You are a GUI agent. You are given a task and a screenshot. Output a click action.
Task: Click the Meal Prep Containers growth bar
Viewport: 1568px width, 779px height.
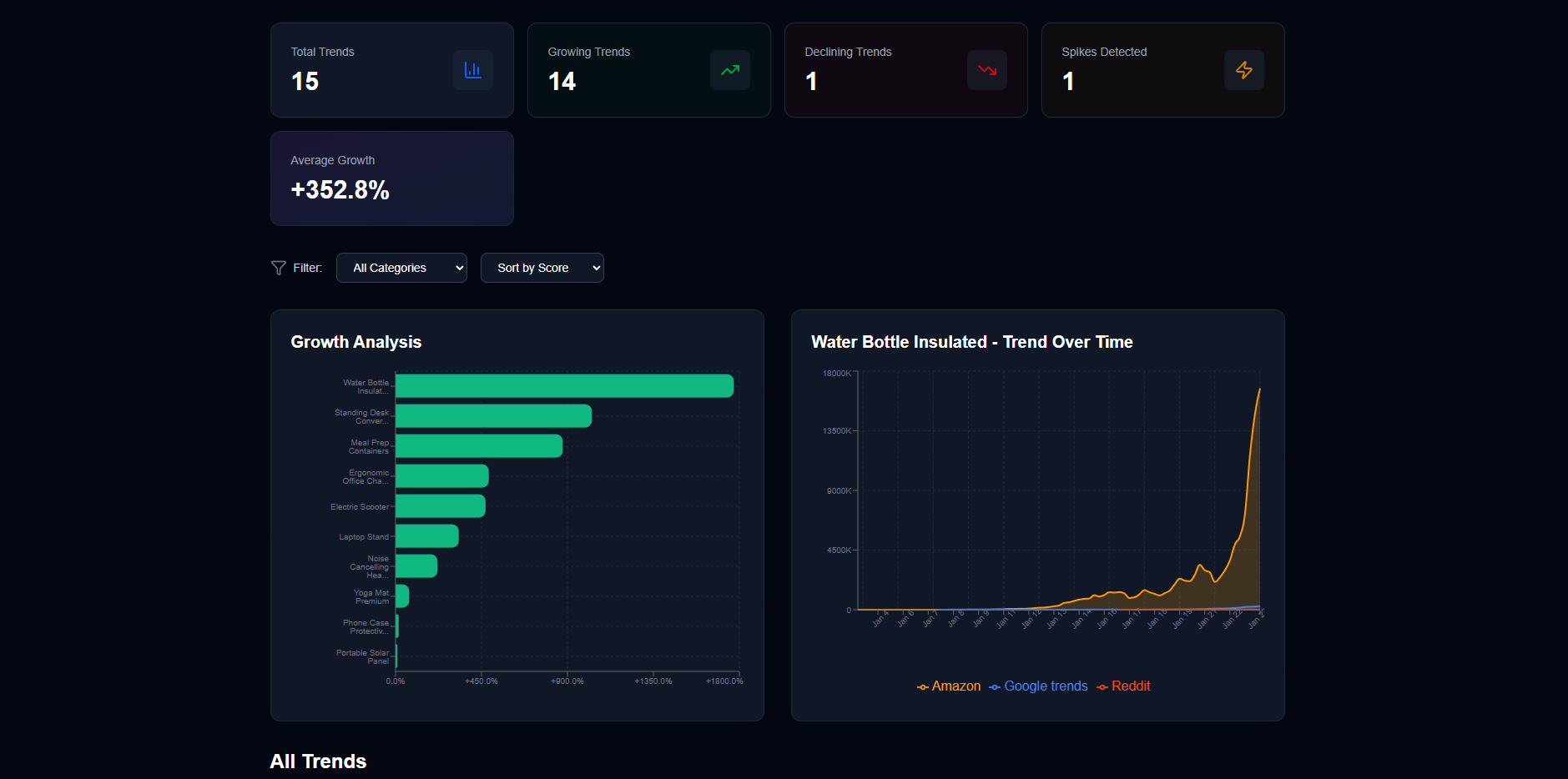coord(479,446)
